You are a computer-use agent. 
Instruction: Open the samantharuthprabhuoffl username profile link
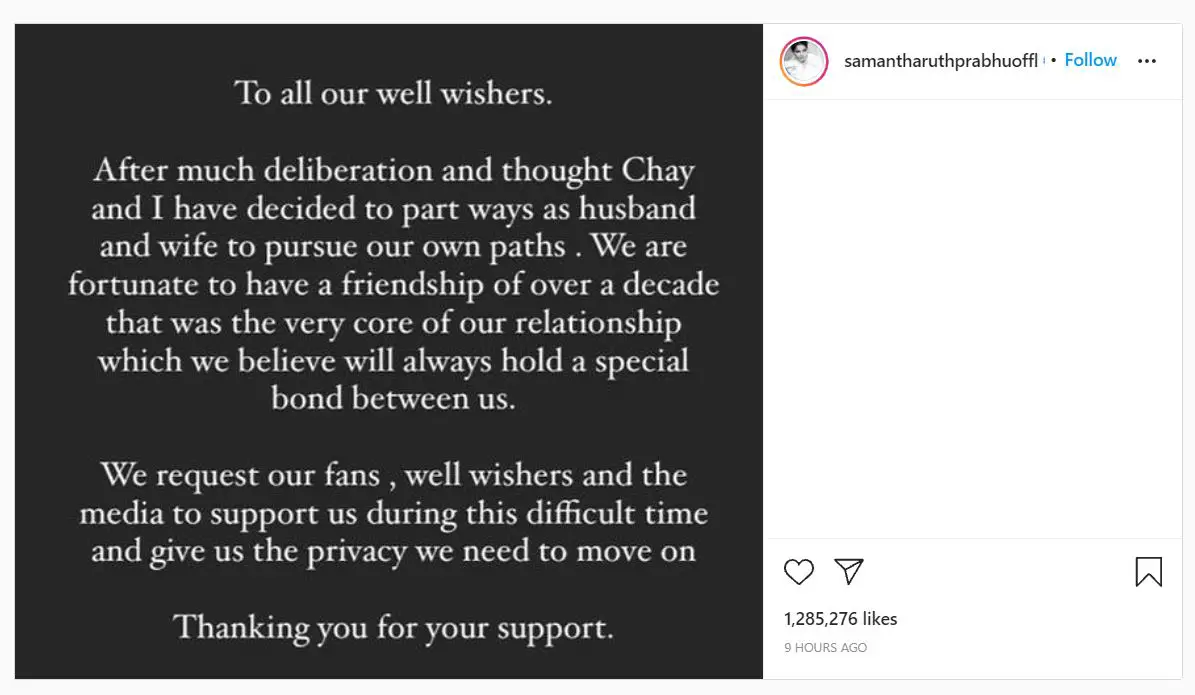(940, 61)
